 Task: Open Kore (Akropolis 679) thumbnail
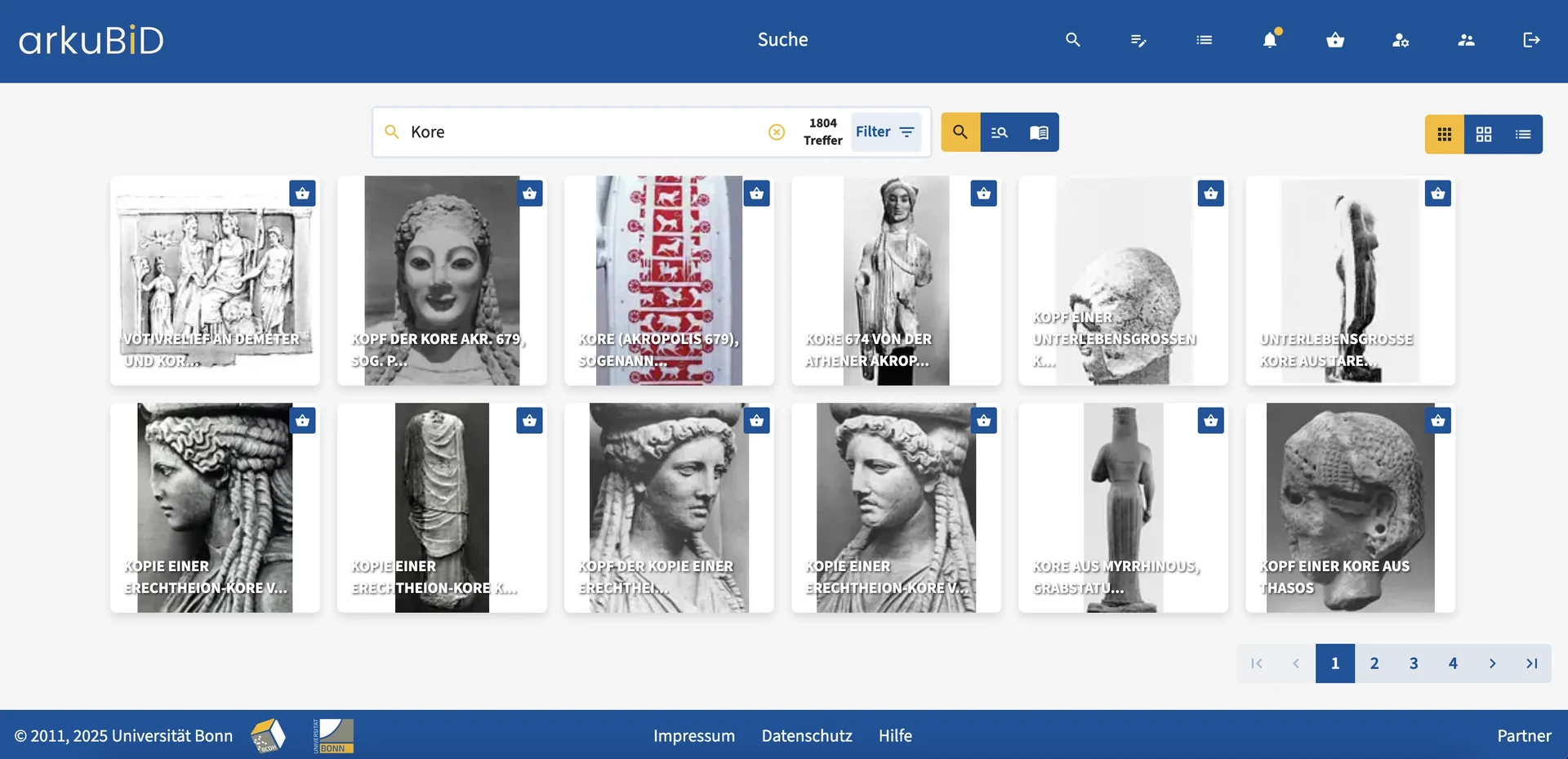[669, 280]
